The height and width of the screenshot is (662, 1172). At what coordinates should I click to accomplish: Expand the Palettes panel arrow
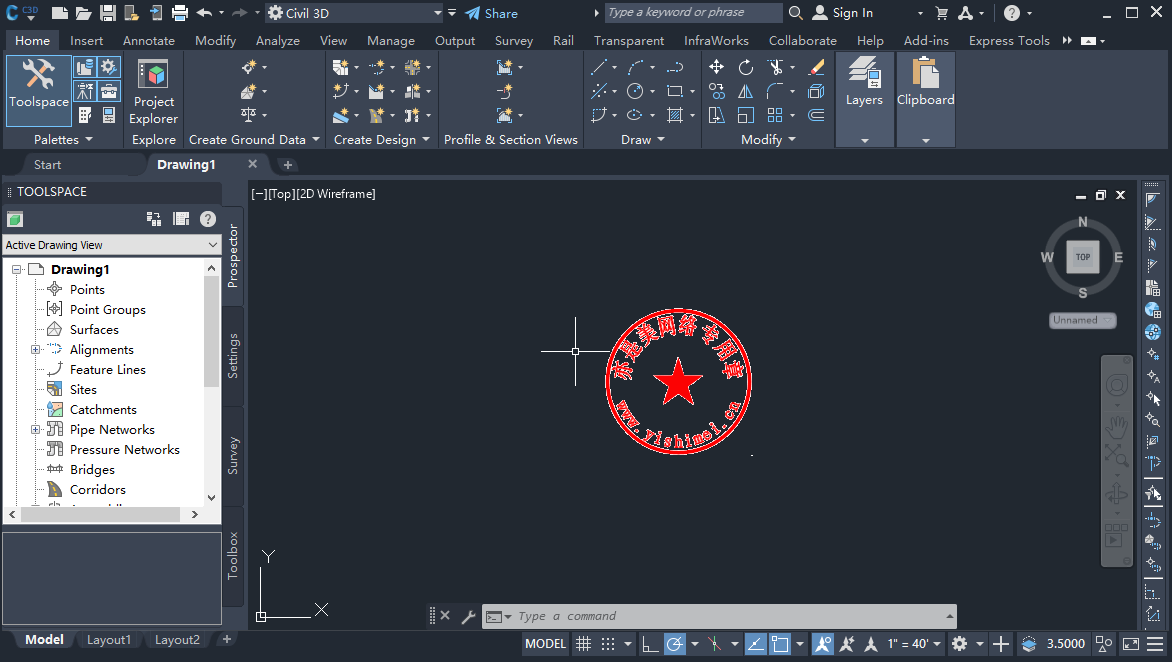89,139
